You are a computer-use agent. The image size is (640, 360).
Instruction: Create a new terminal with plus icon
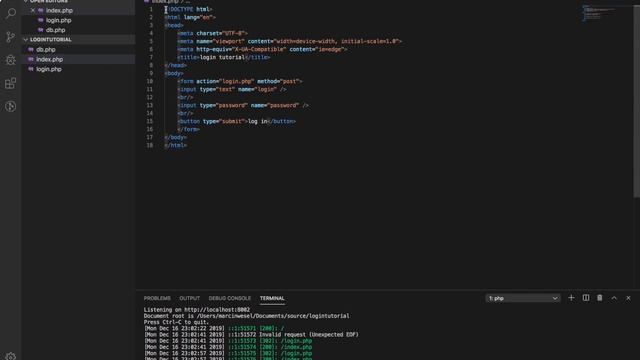point(571,298)
